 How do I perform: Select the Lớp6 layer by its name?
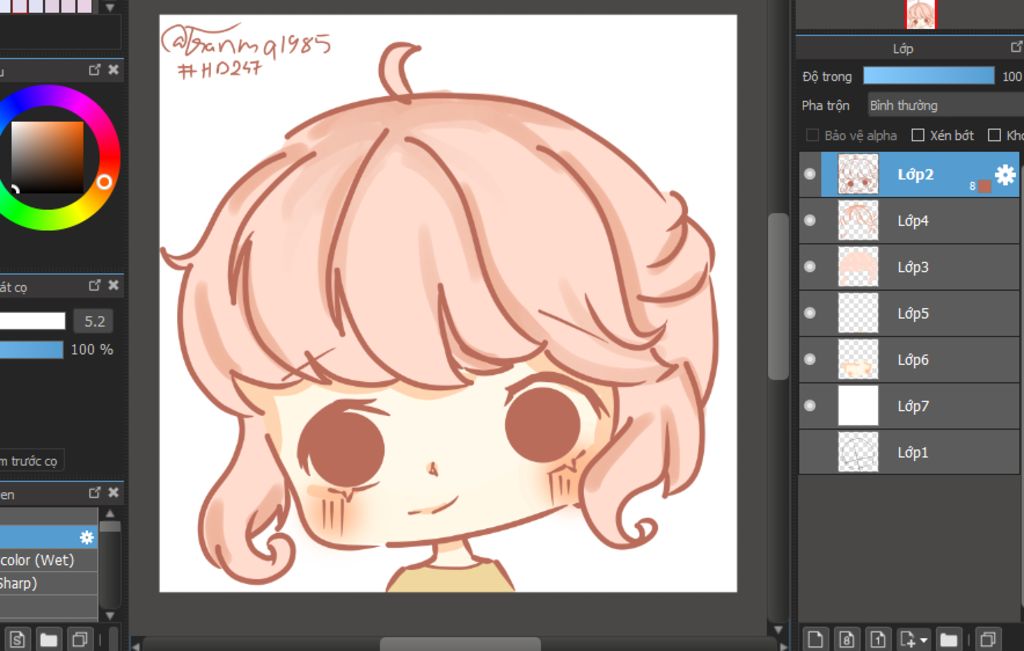pos(912,360)
